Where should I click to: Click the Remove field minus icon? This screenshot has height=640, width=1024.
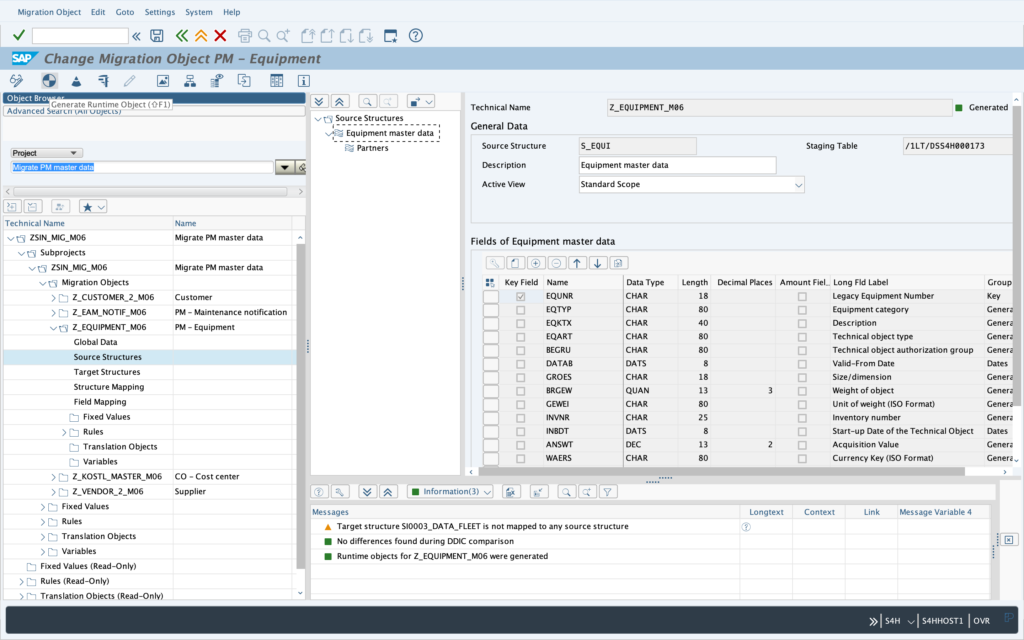click(x=556, y=263)
